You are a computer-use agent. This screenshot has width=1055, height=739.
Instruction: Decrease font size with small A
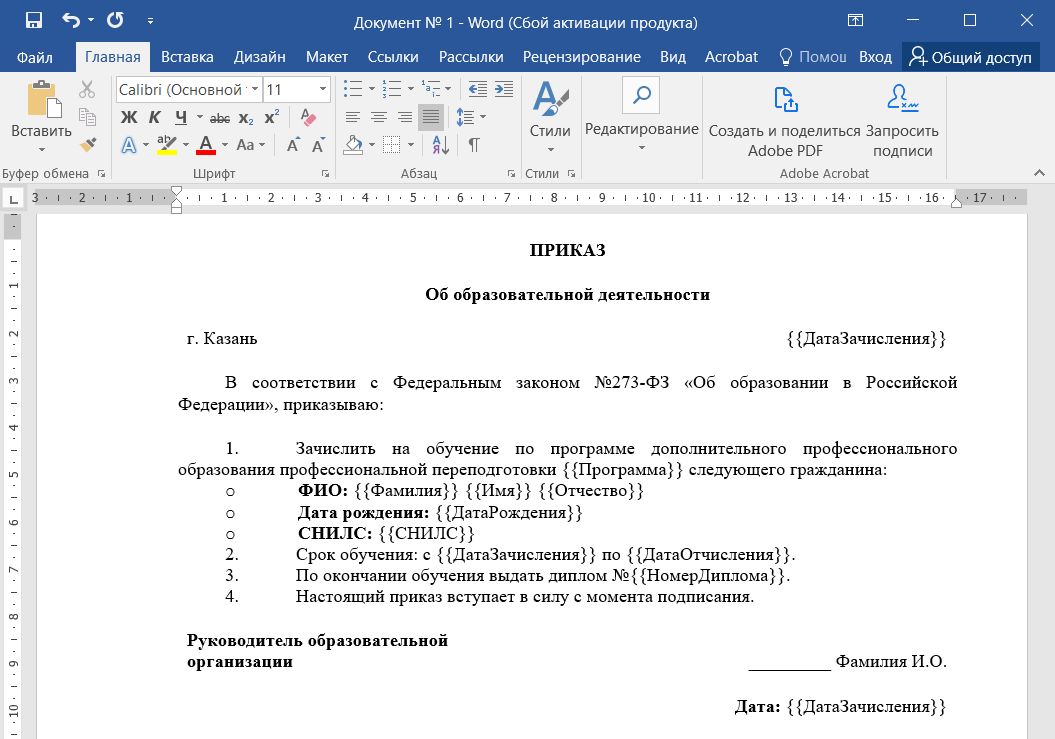[318, 145]
